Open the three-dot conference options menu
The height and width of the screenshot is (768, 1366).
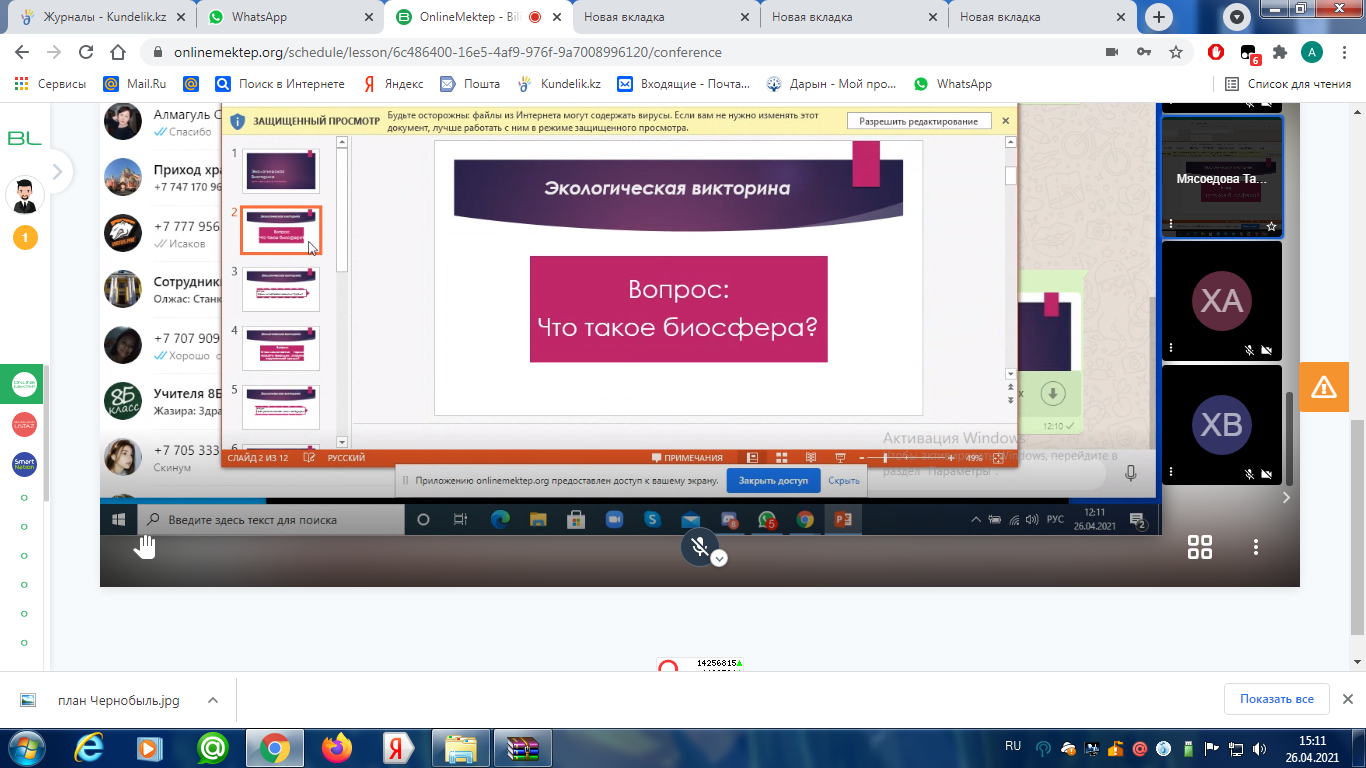click(x=1255, y=547)
